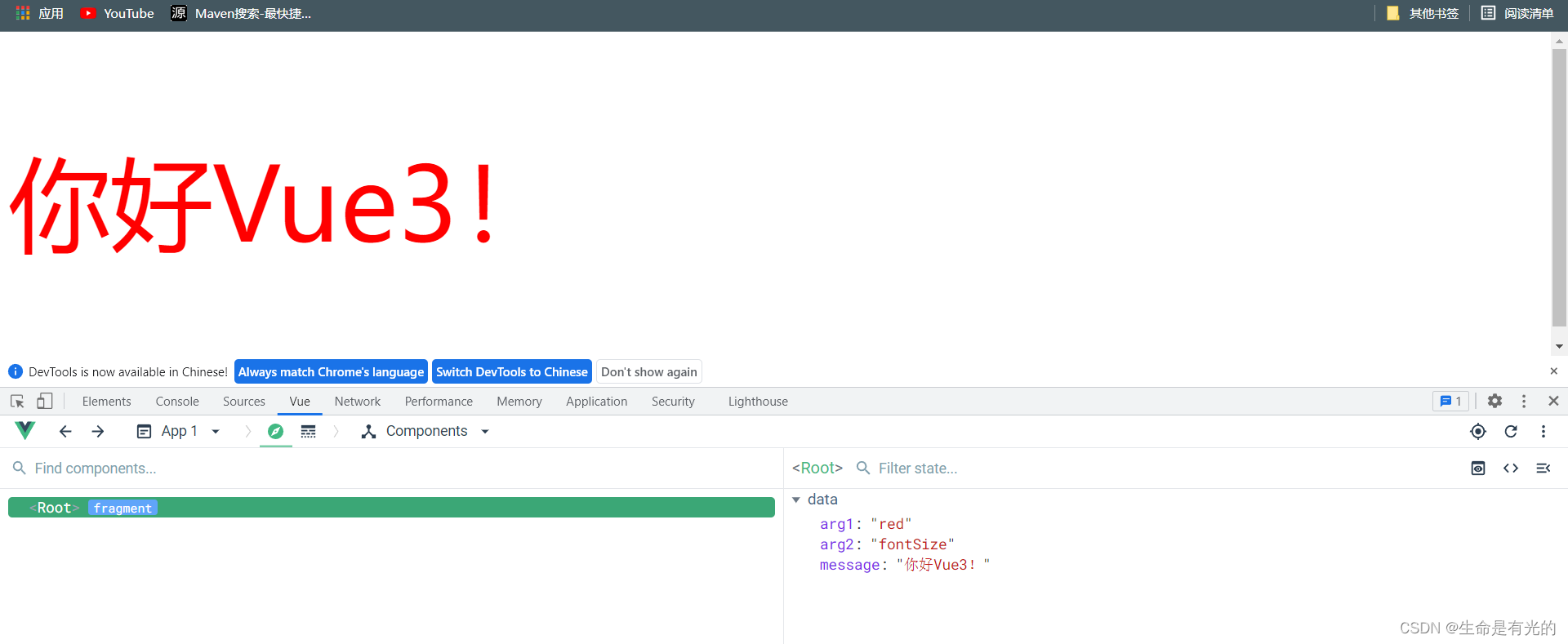
Task: Click the Vue logo icon
Action: [25, 430]
